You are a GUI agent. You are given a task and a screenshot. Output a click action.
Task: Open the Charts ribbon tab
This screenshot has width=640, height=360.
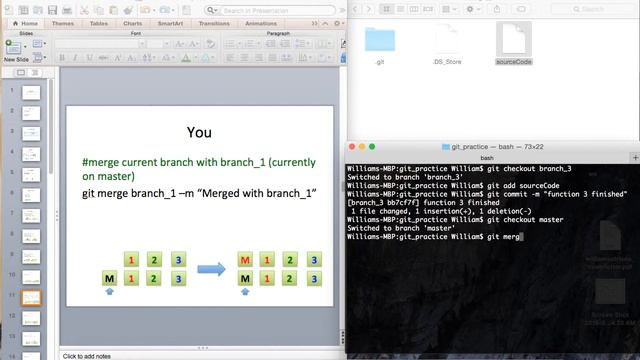[x=133, y=23]
